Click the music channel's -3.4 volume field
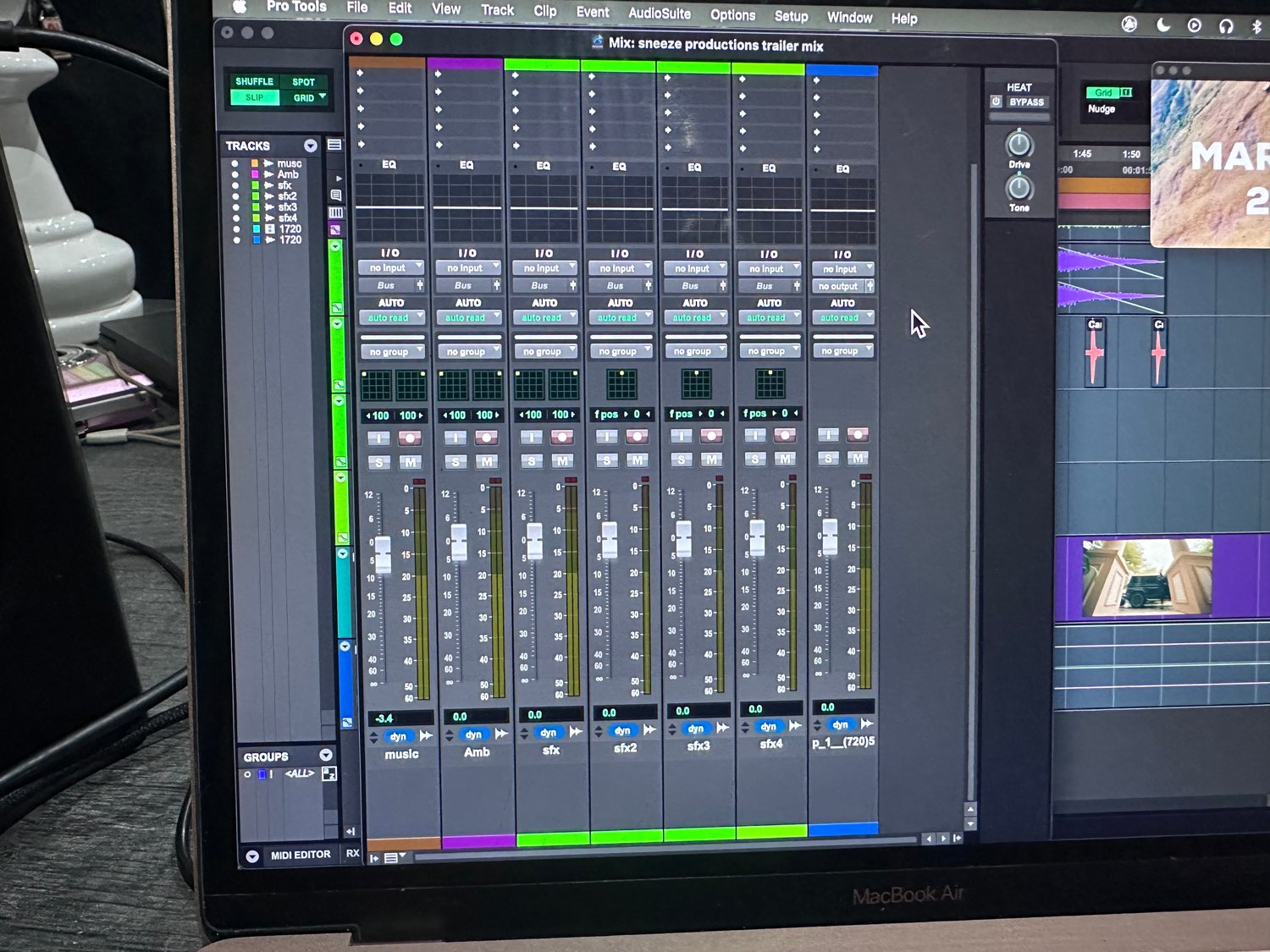This screenshot has height=952, width=1270. pyautogui.click(x=400, y=718)
